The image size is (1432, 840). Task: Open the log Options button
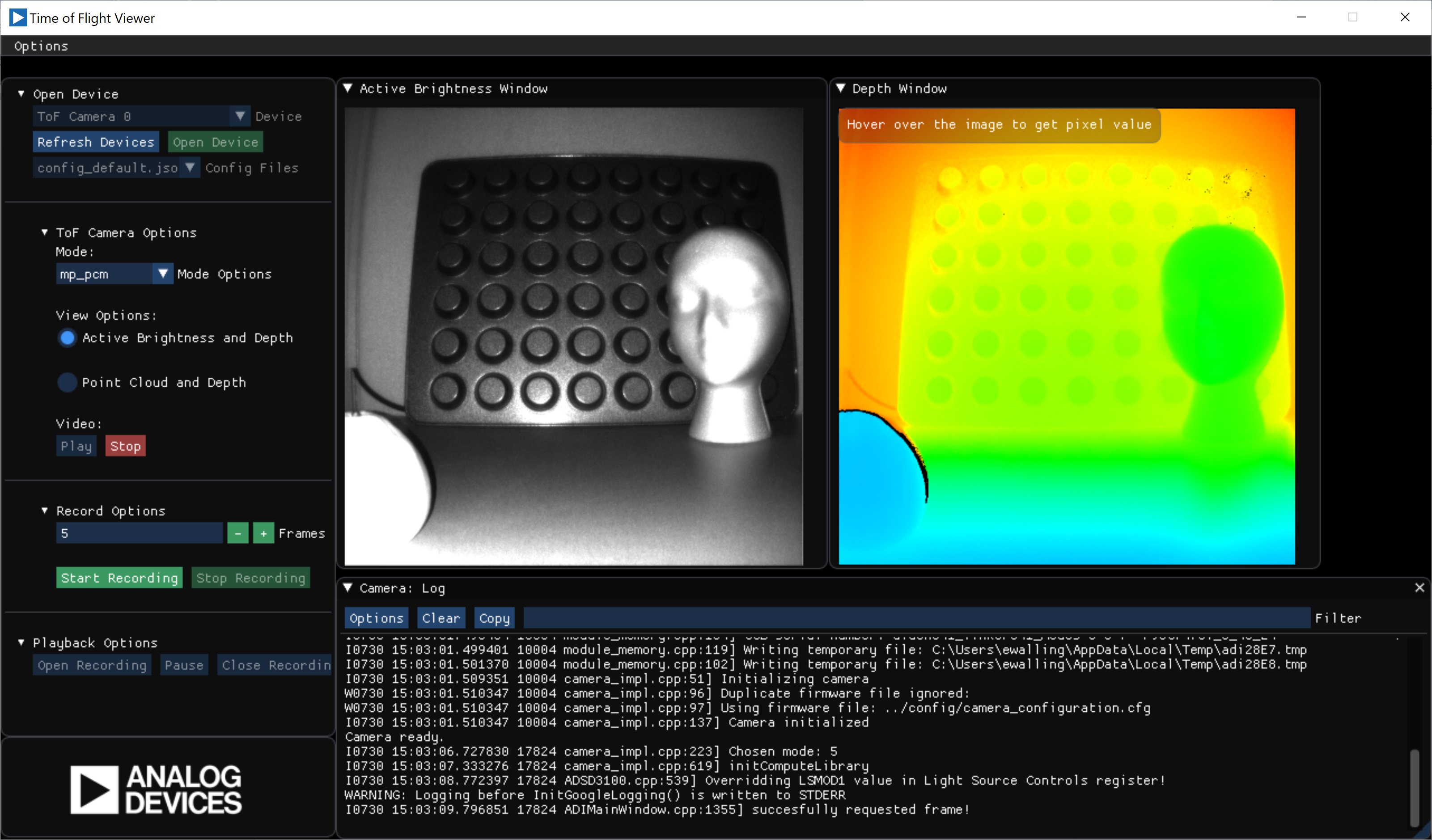coord(376,618)
